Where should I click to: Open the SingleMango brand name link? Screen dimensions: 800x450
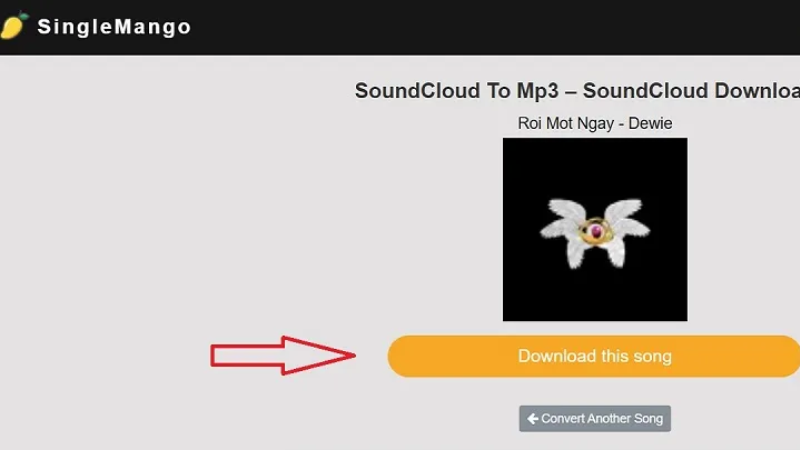tap(114, 27)
